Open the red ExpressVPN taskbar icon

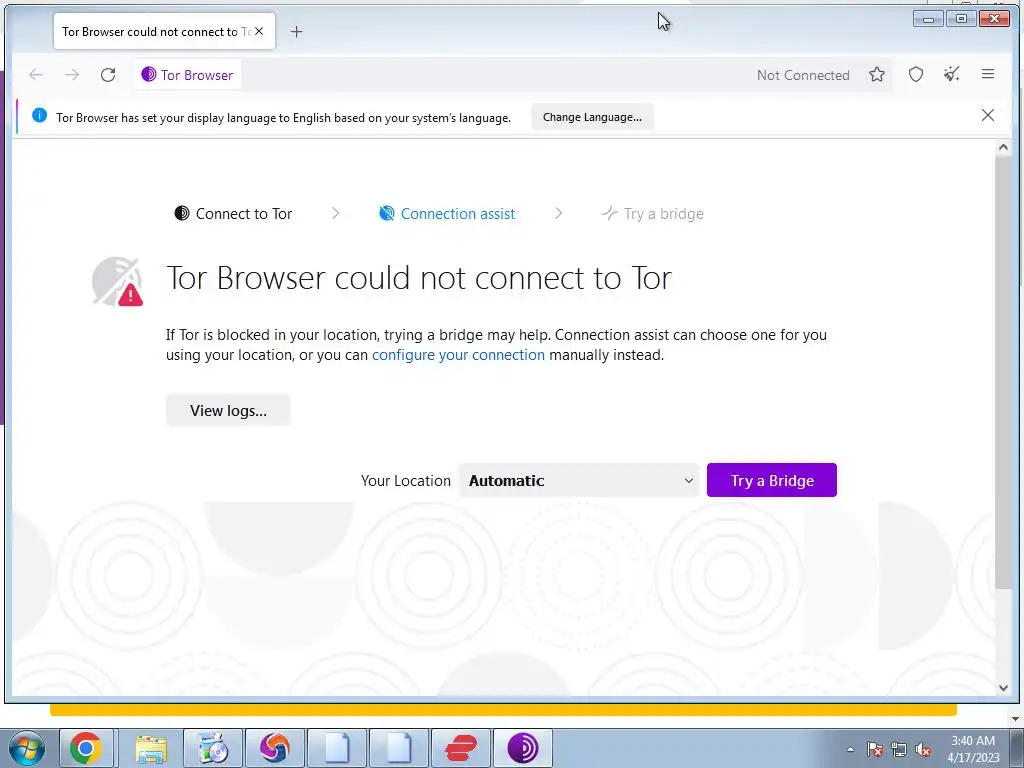(x=461, y=748)
